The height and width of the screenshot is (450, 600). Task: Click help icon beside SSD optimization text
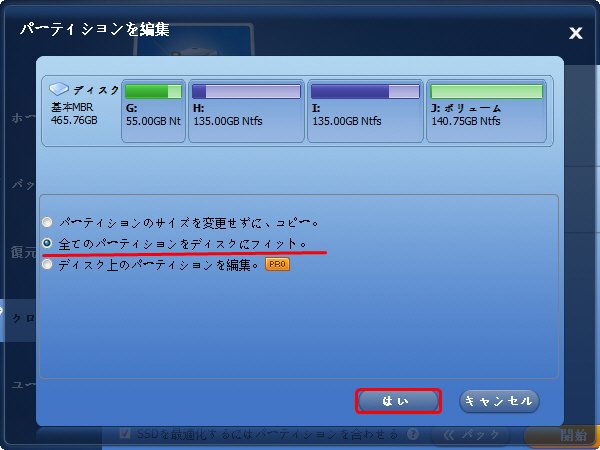coord(412,434)
